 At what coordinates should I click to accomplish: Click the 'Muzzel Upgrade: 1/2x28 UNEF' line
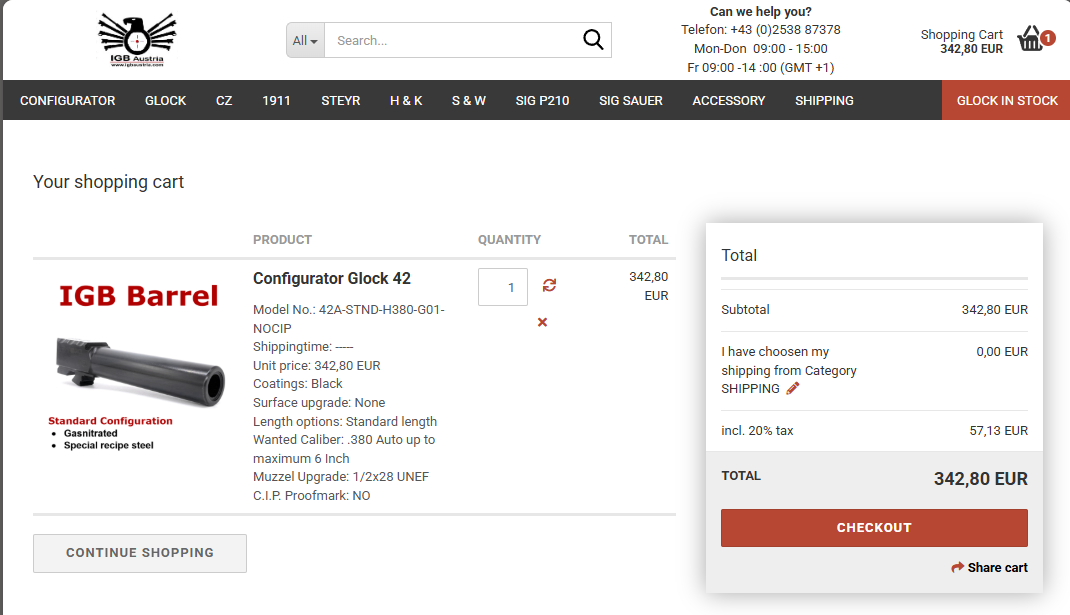341,476
